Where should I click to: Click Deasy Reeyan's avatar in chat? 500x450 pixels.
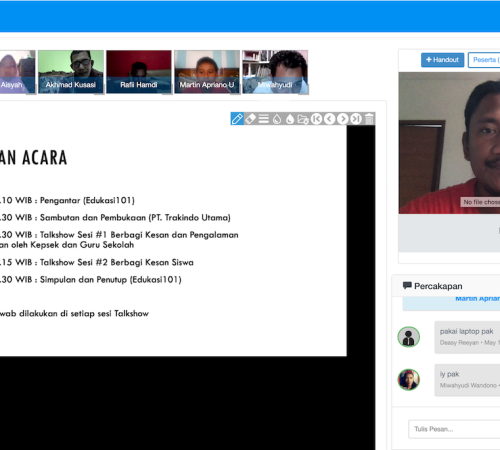point(409,337)
